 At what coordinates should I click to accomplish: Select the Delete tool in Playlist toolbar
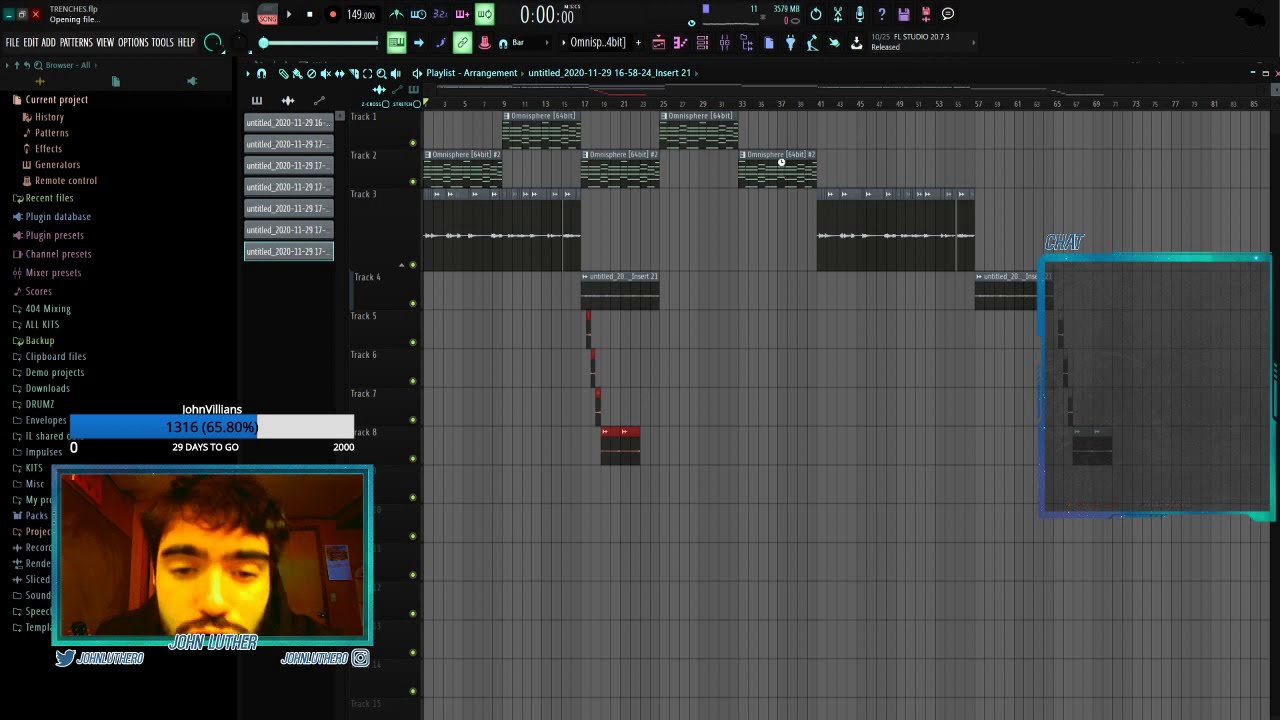tap(311, 73)
